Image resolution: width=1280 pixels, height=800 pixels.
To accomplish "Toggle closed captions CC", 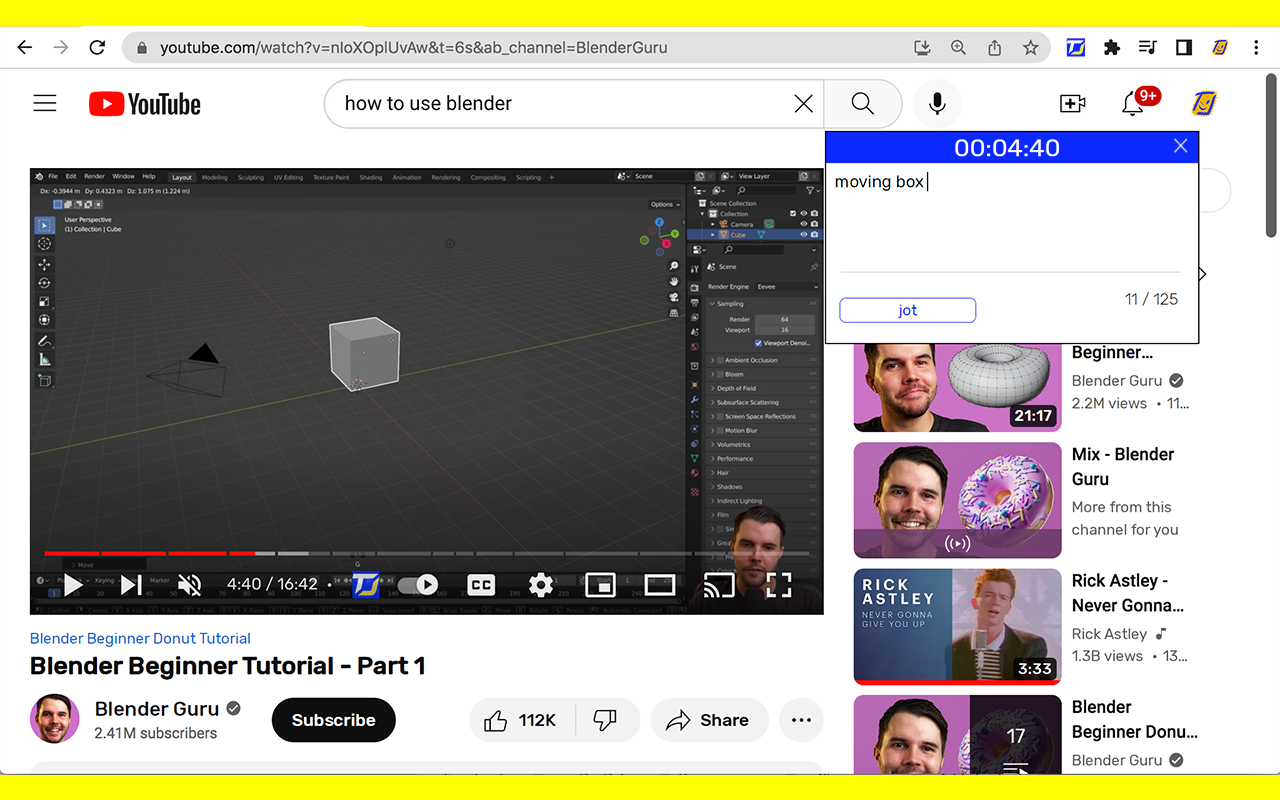I will pyautogui.click(x=481, y=585).
